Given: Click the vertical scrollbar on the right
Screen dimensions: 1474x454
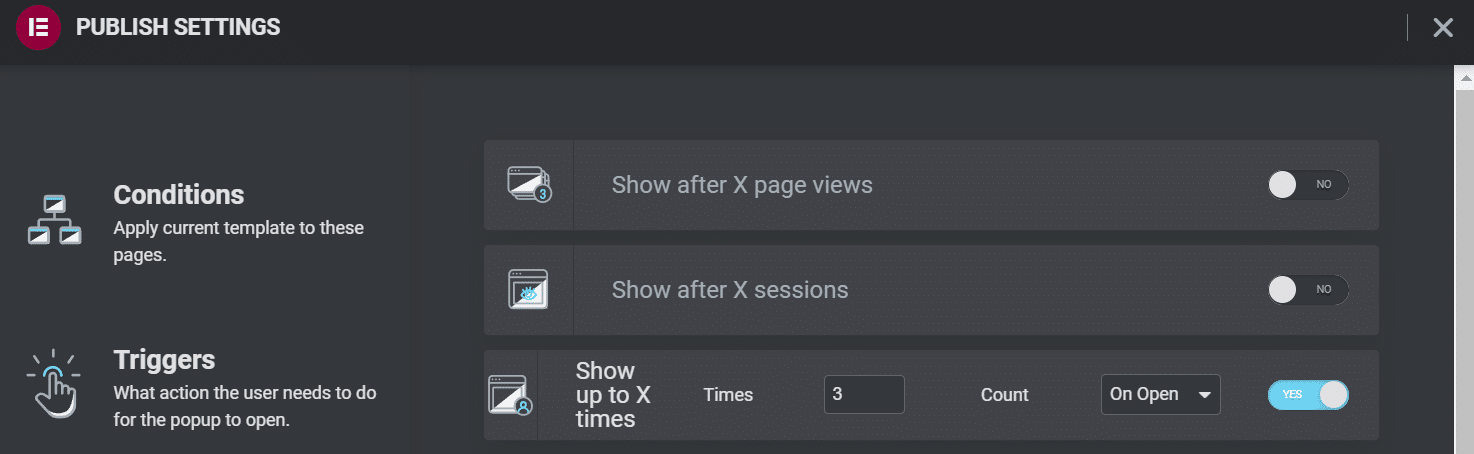Looking at the screenshot, I should [1464, 270].
